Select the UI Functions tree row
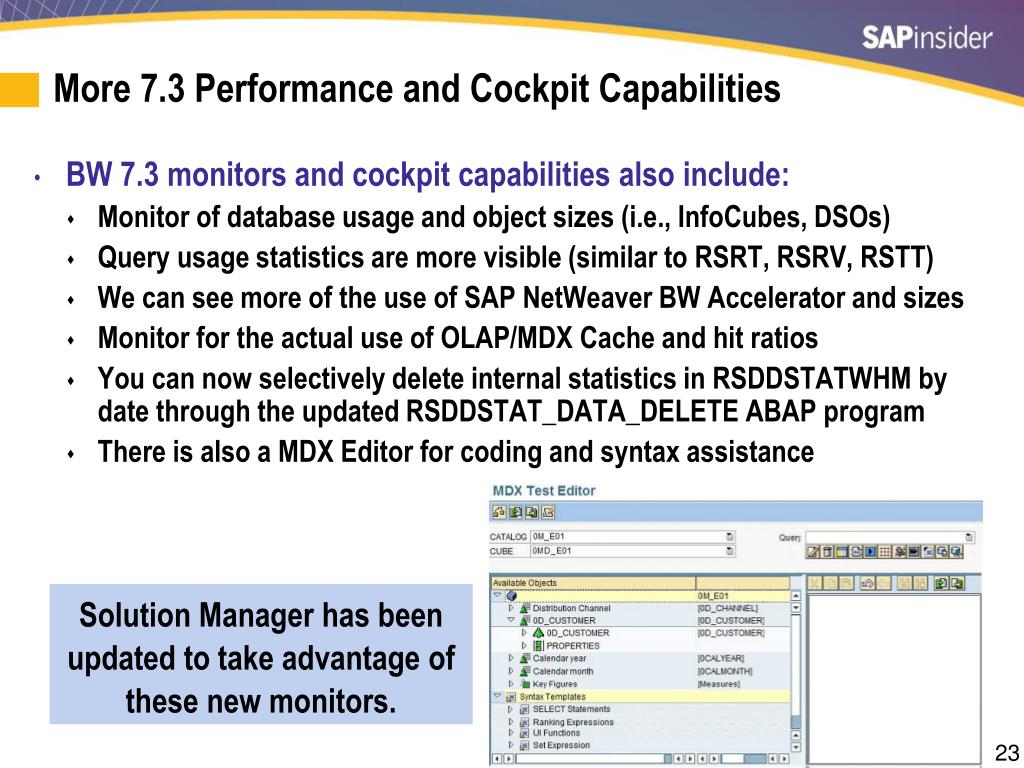This screenshot has width=1024, height=768. tap(641, 733)
